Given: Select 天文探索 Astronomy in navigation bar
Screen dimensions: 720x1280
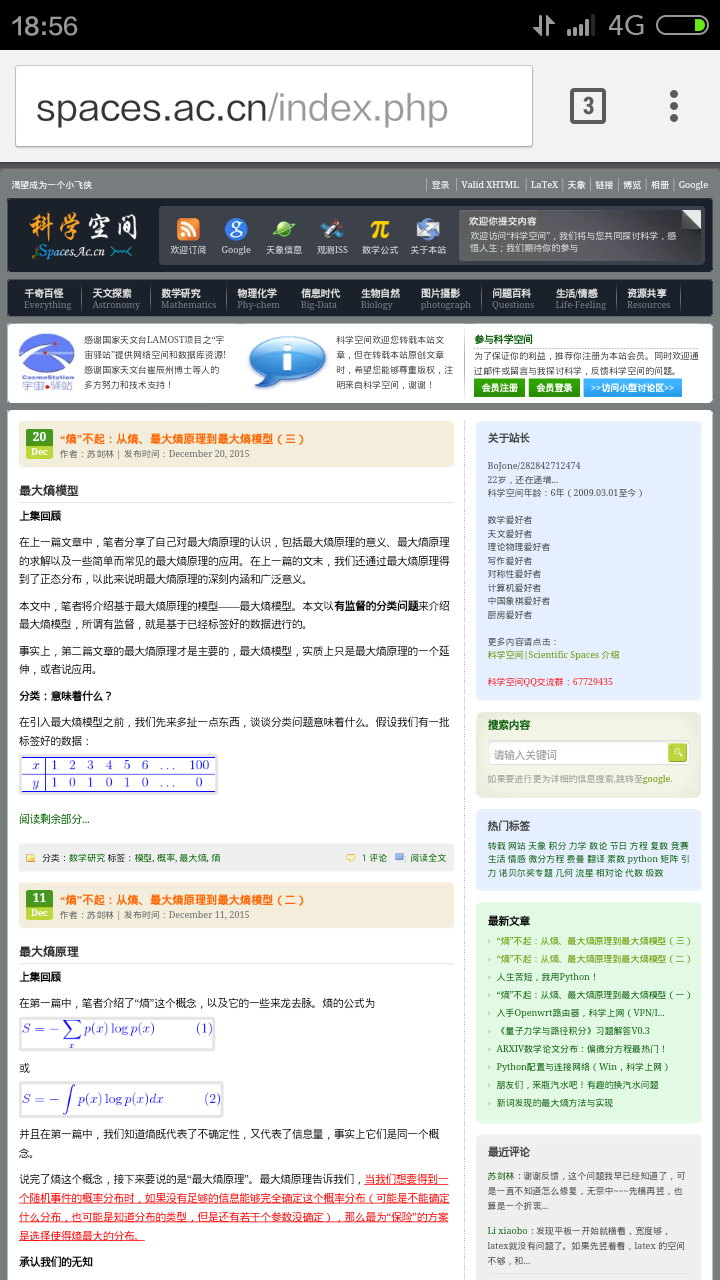Looking at the screenshot, I should [x=115, y=298].
